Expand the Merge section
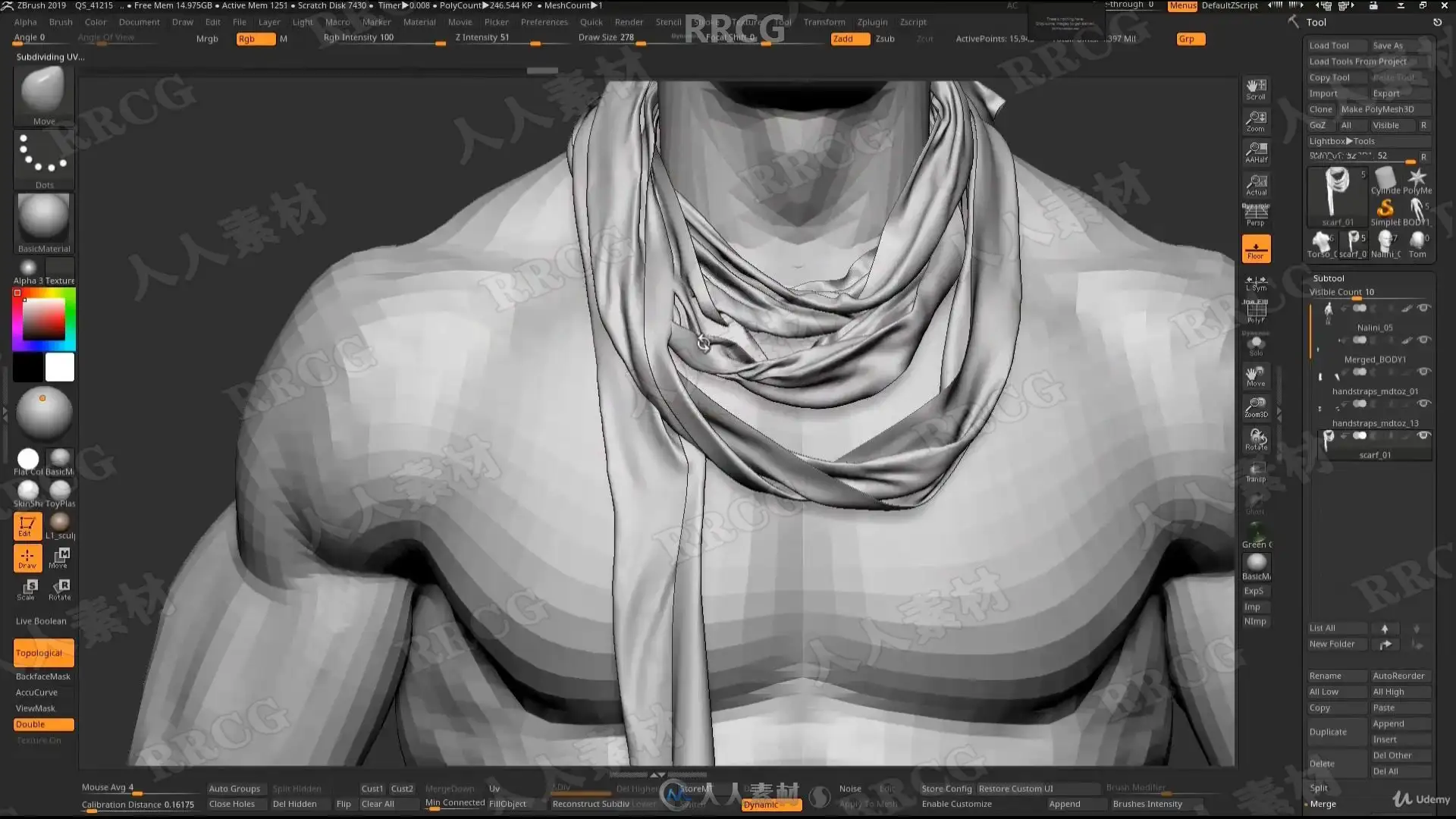The height and width of the screenshot is (819, 1456). pyautogui.click(x=1323, y=804)
